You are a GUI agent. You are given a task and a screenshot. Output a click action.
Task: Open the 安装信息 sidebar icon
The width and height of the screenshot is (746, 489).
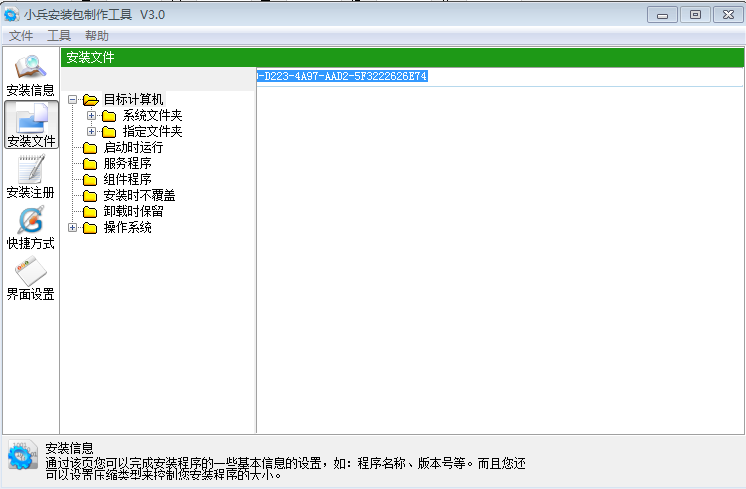pos(30,74)
